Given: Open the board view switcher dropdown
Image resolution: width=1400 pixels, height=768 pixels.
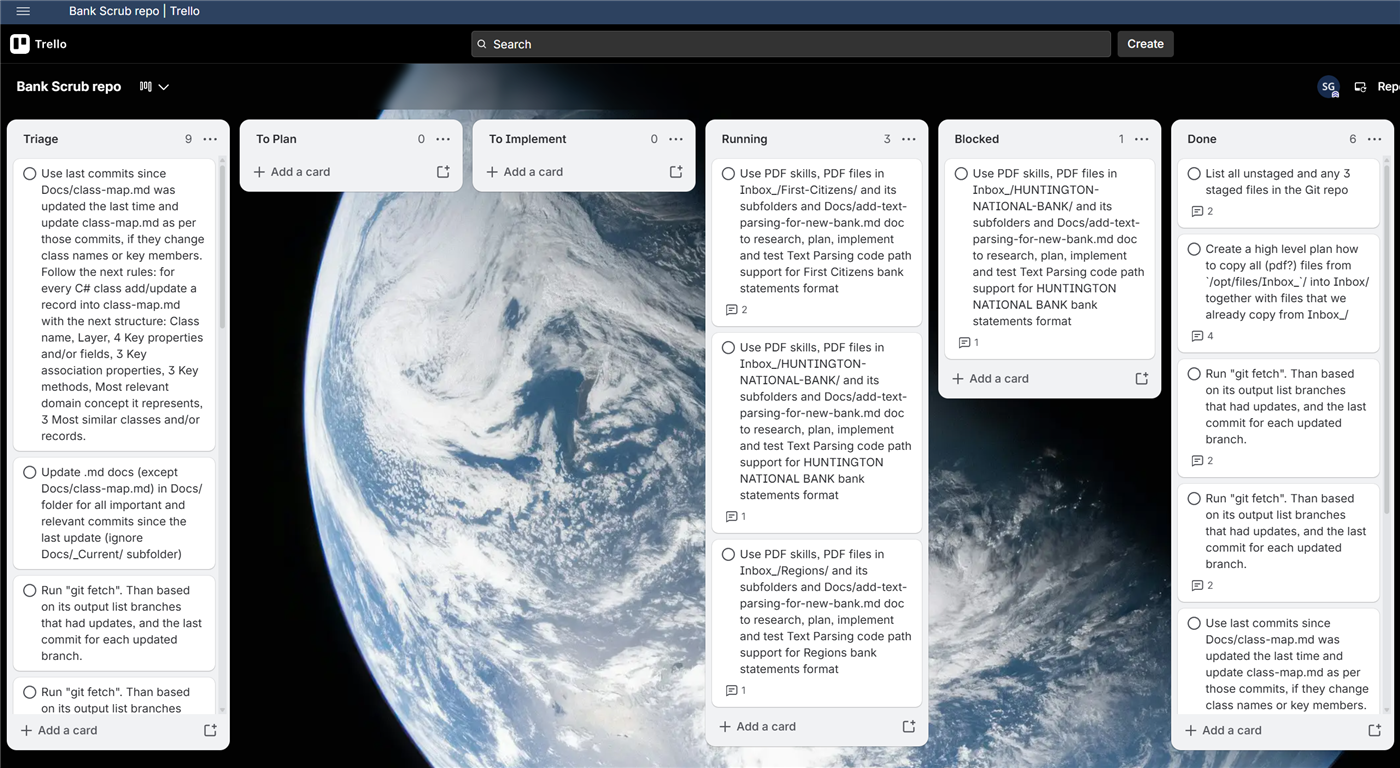Looking at the screenshot, I should pyautogui.click(x=154, y=87).
